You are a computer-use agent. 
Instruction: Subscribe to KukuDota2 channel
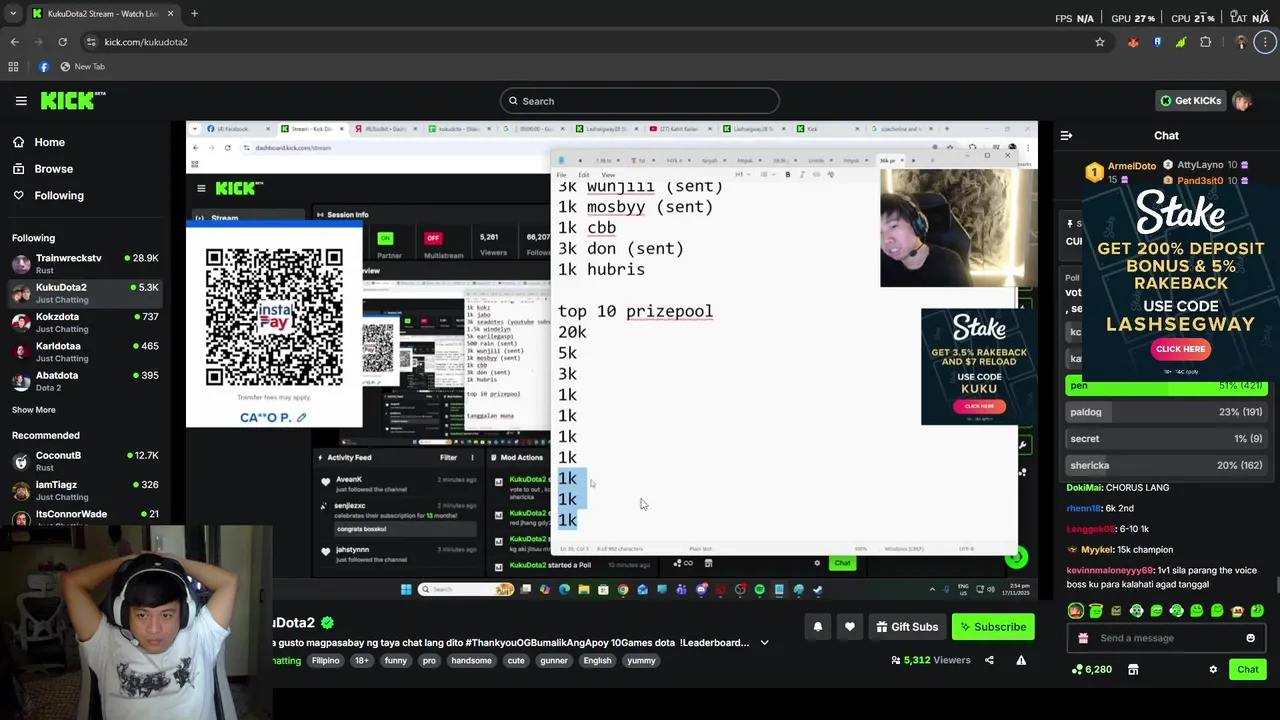(993, 627)
